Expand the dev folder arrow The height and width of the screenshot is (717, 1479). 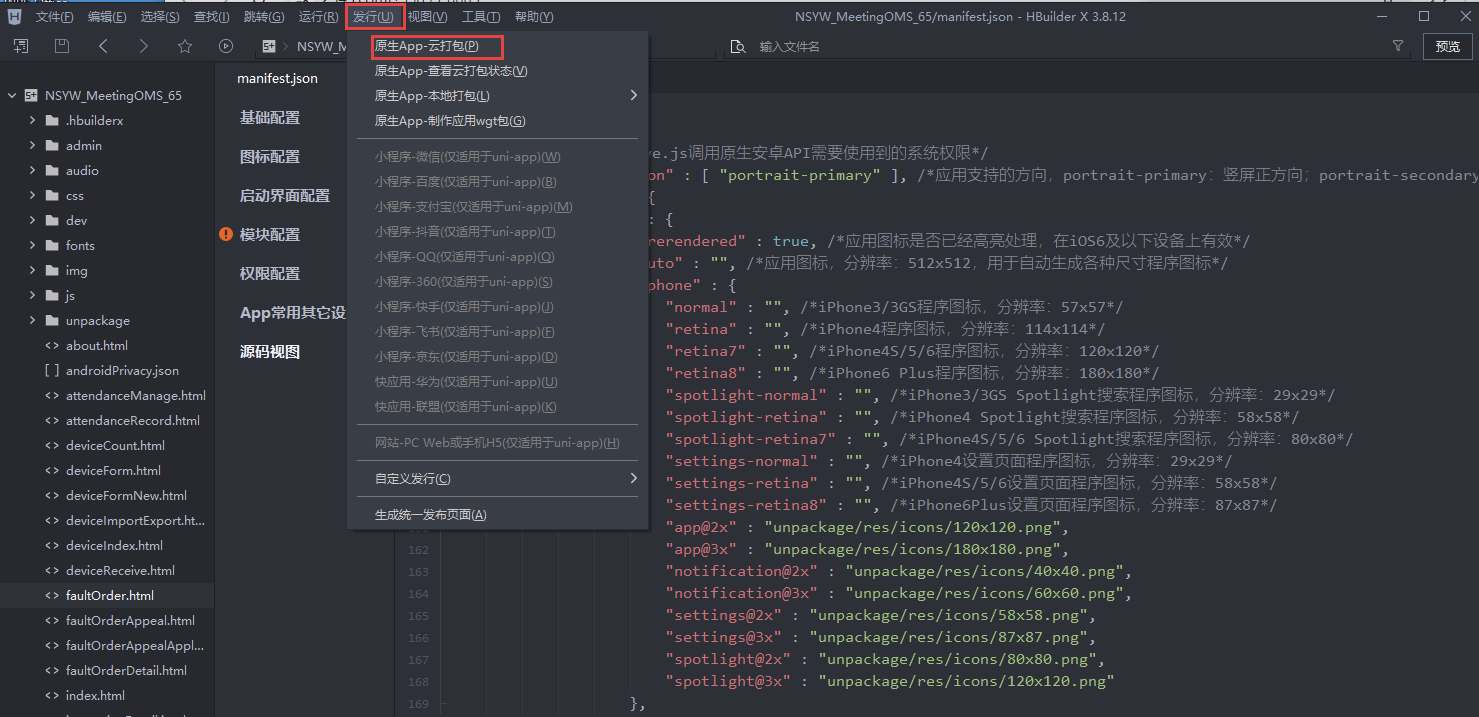[x=32, y=220]
